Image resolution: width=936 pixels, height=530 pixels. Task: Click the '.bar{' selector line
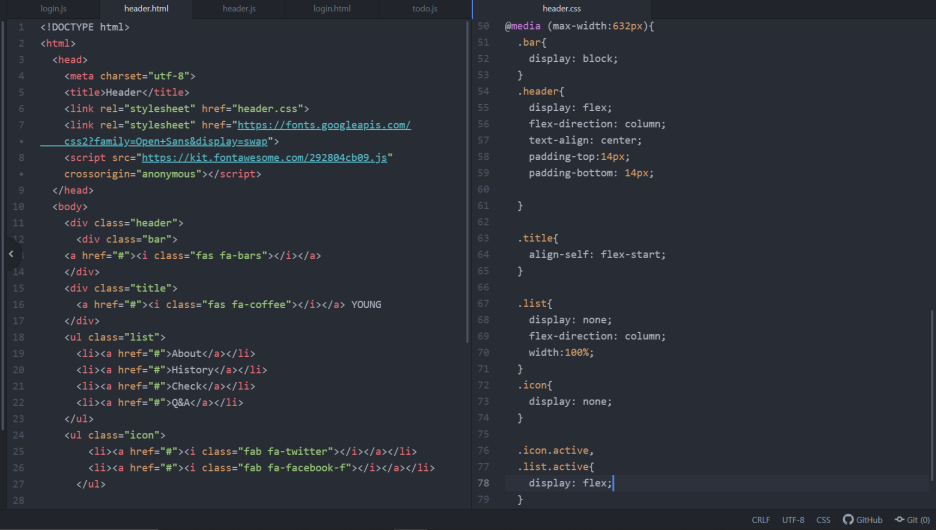[x=531, y=42]
